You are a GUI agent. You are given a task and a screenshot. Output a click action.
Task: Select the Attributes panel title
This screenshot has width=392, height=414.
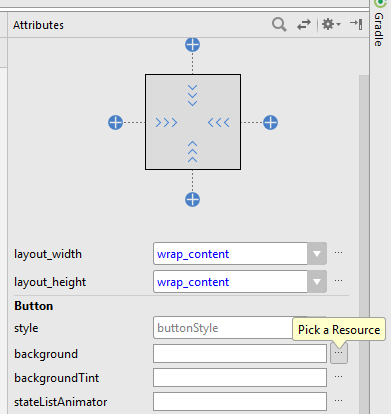click(38, 25)
